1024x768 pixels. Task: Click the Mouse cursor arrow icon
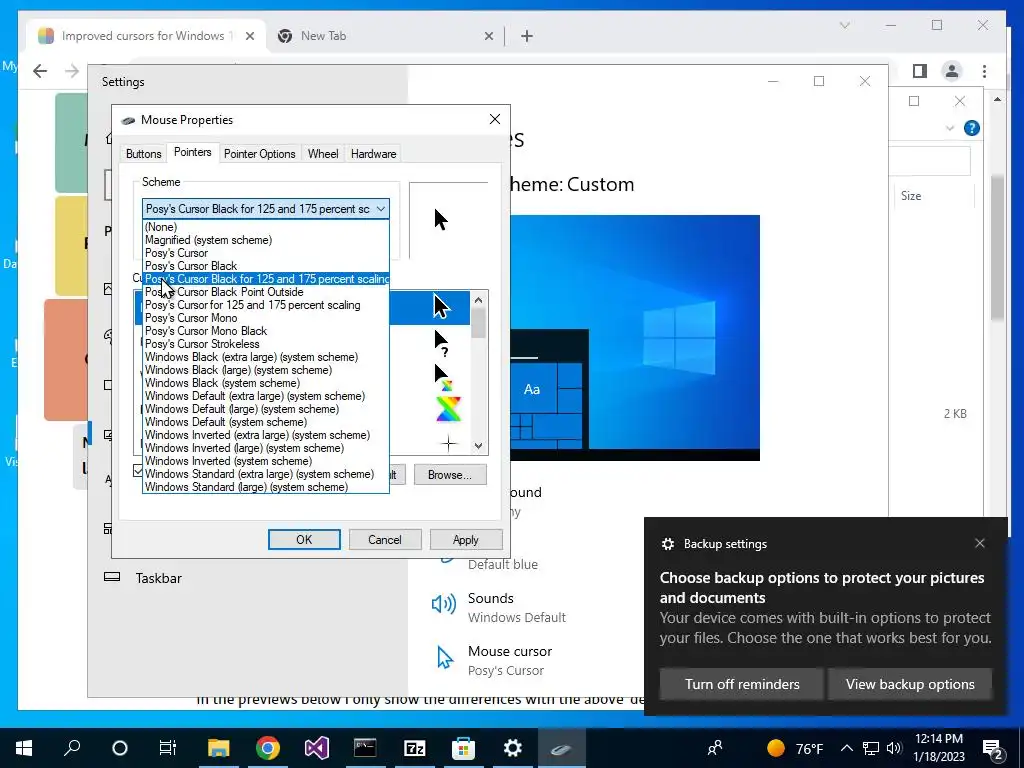445,658
